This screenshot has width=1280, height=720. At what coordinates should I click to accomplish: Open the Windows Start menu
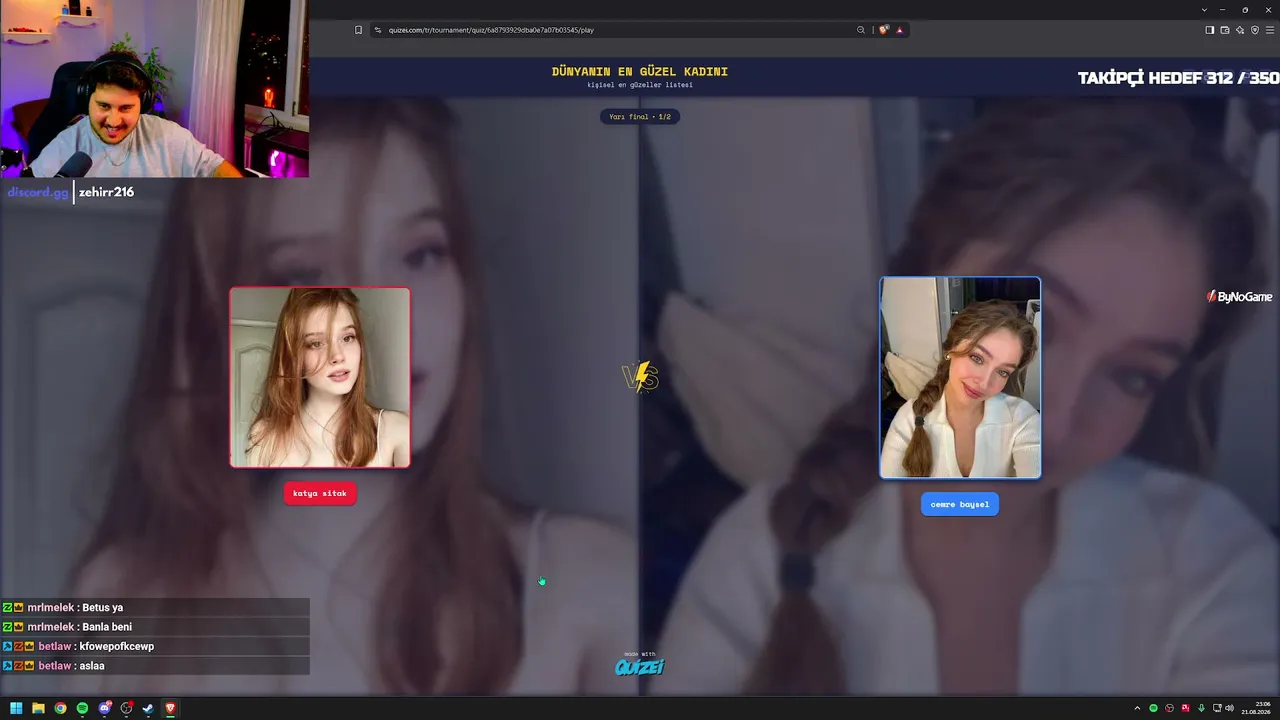(x=16, y=708)
